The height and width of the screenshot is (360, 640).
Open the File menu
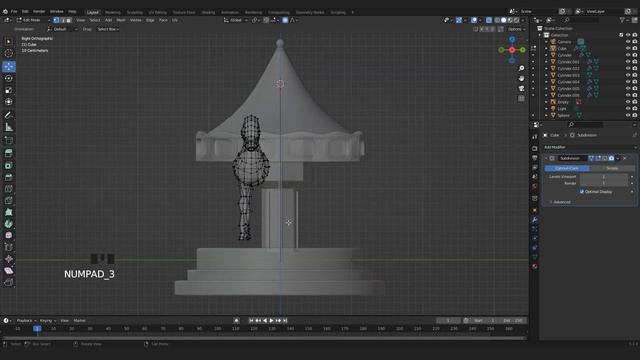tap(14, 11)
